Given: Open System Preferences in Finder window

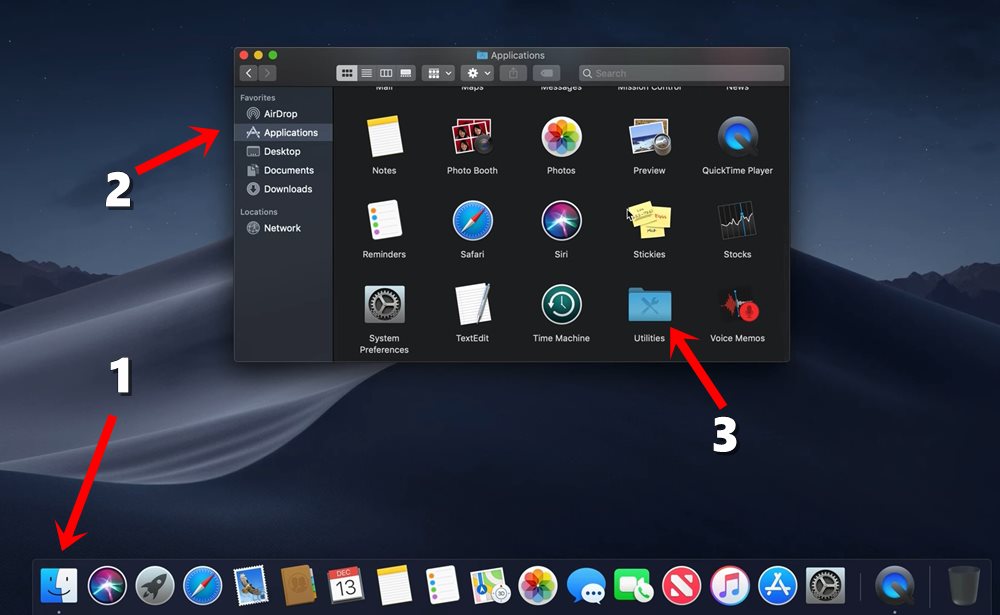Looking at the screenshot, I should pyautogui.click(x=384, y=304).
